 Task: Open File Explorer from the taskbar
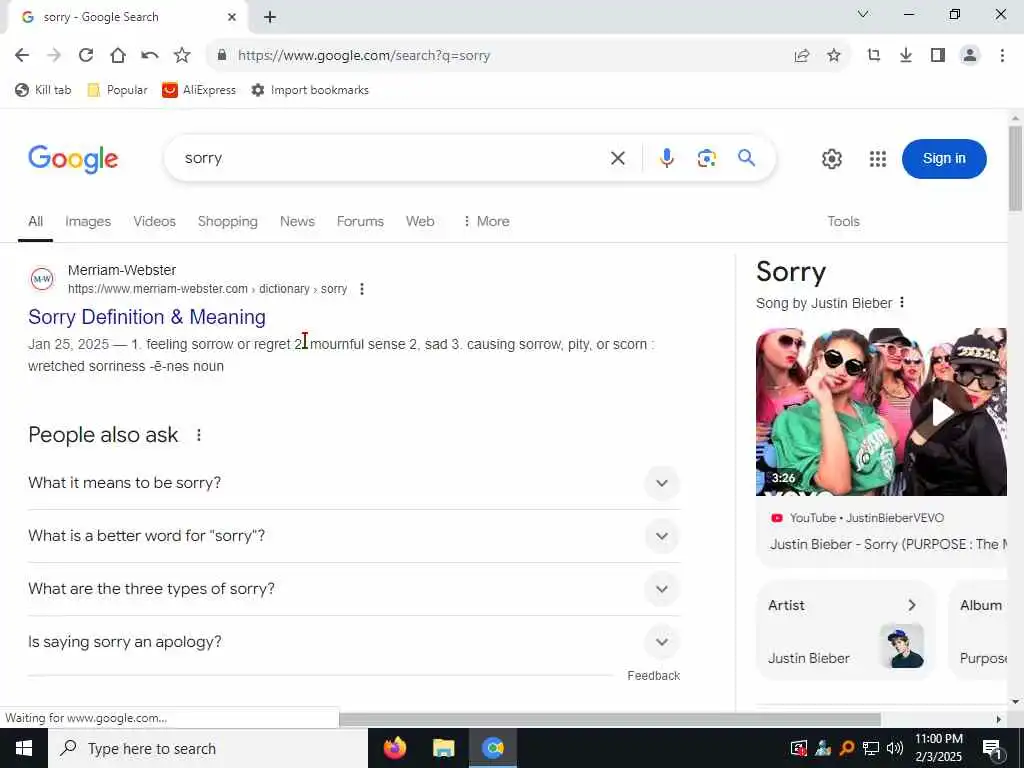pyautogui.click(x=443, y=748)
